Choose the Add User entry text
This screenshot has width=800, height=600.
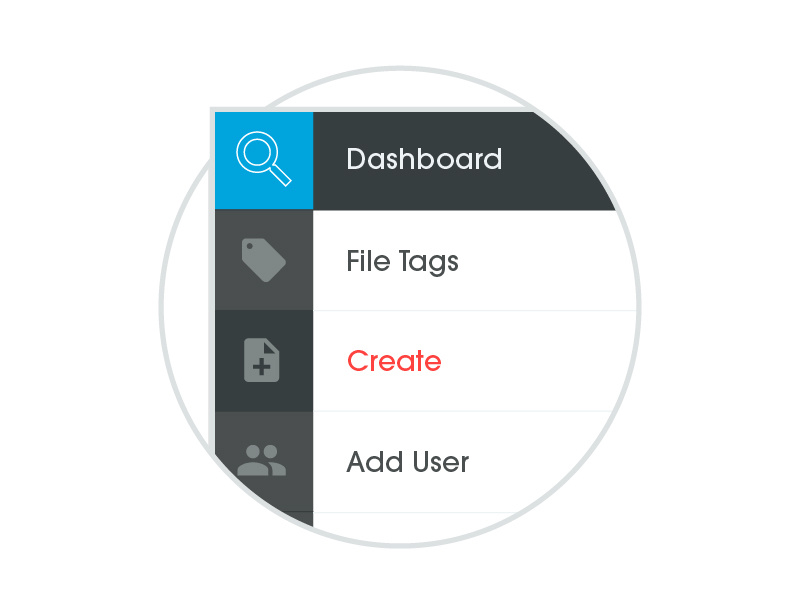[407, 462]
